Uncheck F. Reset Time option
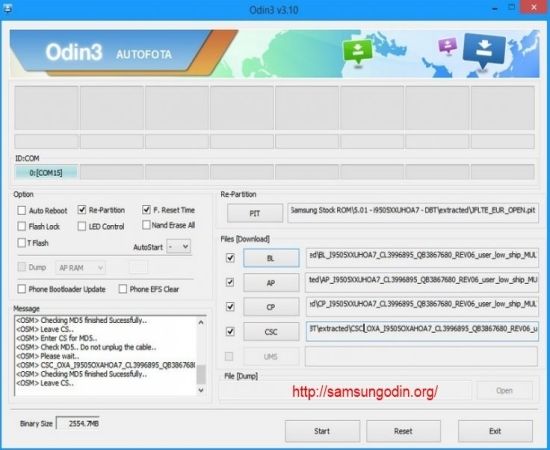 [146, 210]
